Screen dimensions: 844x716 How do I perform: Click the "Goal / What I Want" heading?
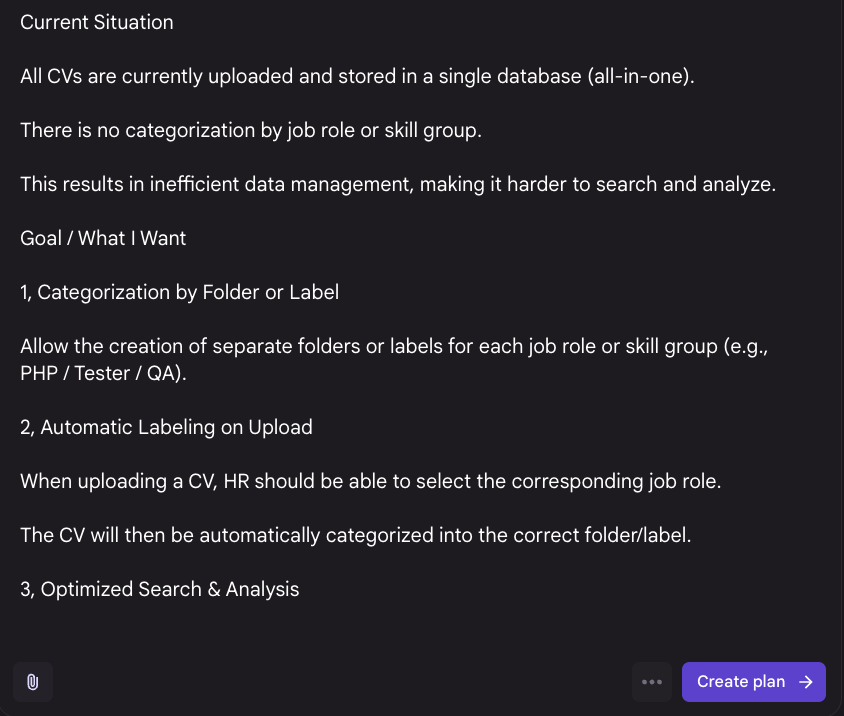pyautogui.click(x=103, y=239)
